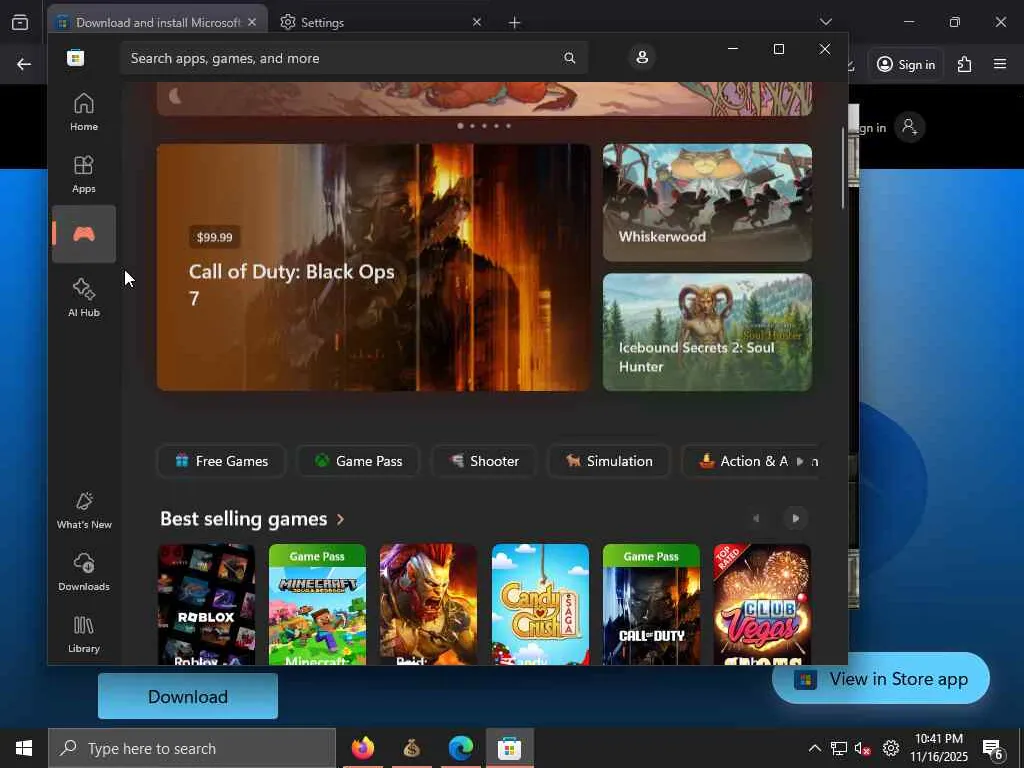Image resolution: width=1024 pixels, height=768 pixels.
Task: Open the Candy Crush Saga tile
Action: click(540, 605)
